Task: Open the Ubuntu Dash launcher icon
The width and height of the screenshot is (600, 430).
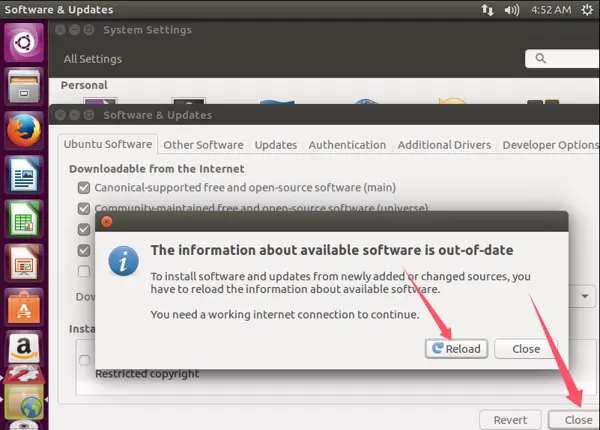Action: [x=24, y=44]
